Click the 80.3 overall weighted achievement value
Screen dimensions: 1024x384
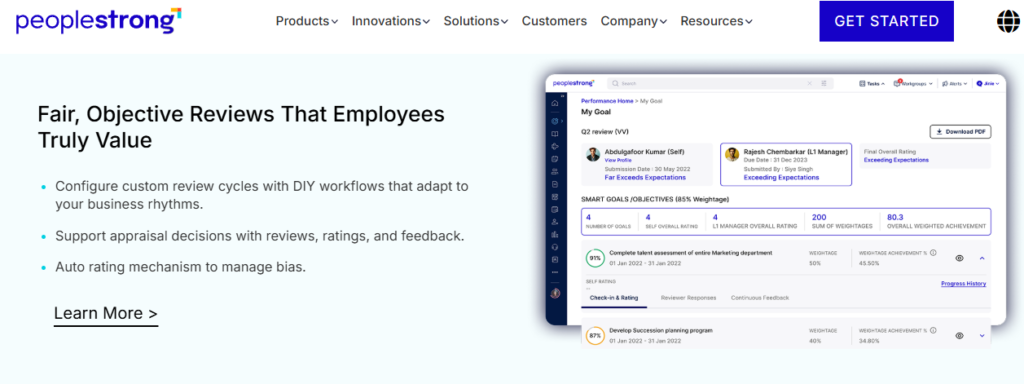coord(895,217)
